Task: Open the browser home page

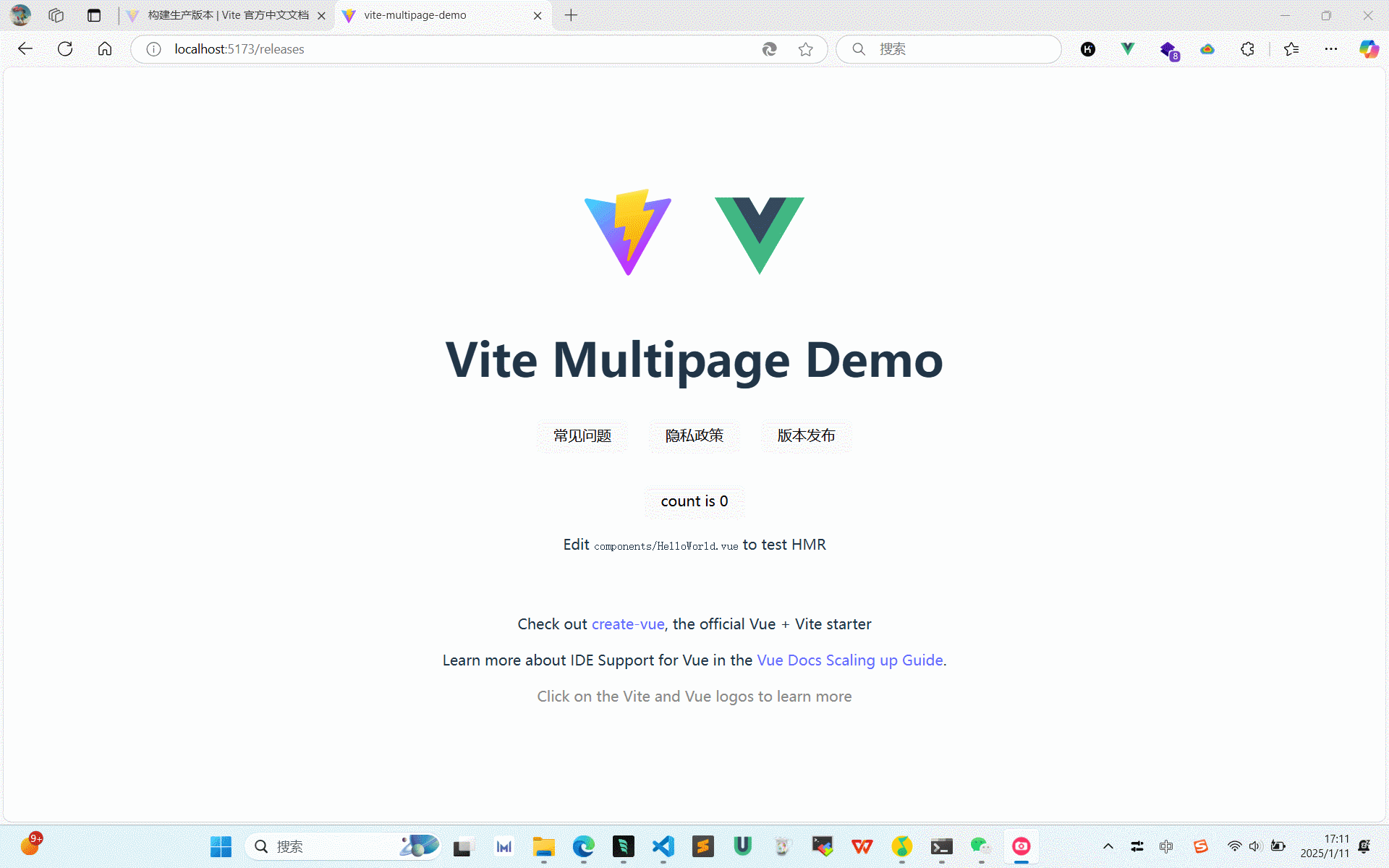Action: click(x=105, y=48)
